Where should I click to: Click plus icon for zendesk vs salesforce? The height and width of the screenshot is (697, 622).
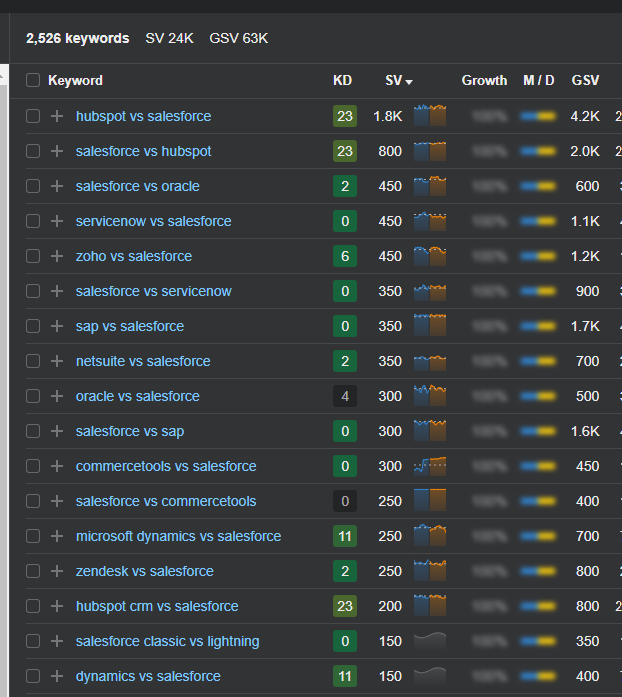57,571
